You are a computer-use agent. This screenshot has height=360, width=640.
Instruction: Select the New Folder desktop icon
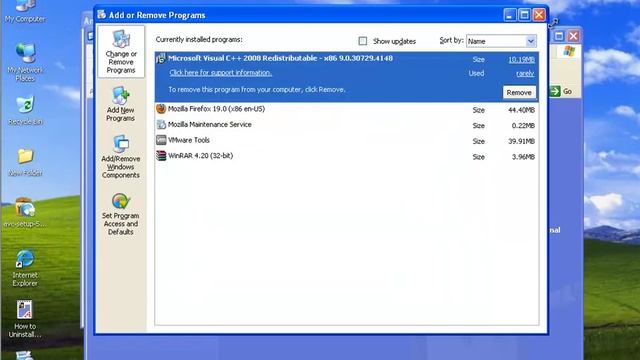pyautogui.click(x=25, y=162)
